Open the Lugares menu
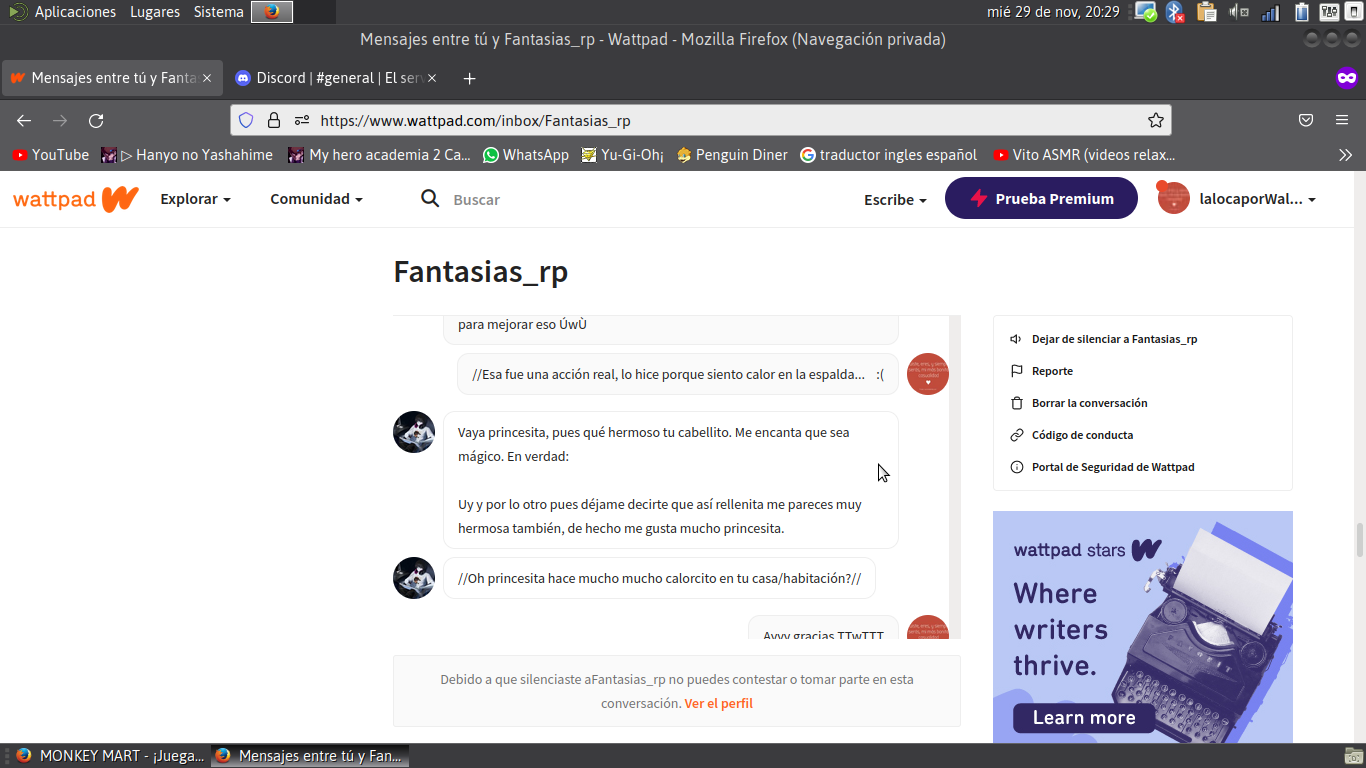The width and height of the screenshot is (1366, 768). coord(155,12)
